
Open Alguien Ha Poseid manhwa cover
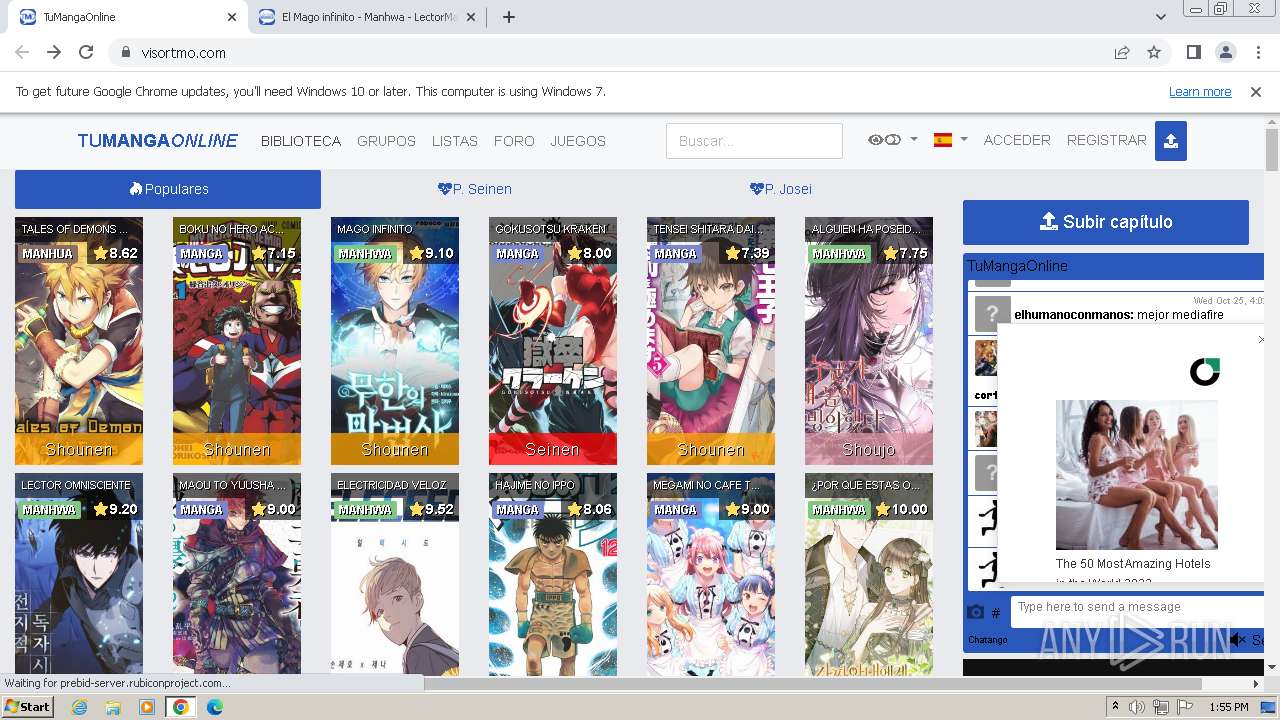(869, 341)
